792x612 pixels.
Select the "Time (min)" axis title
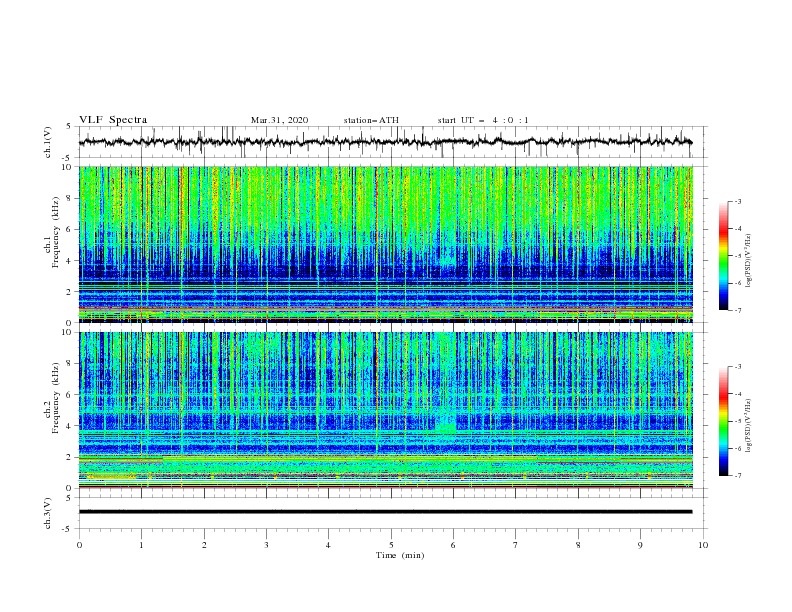point(400,555)
